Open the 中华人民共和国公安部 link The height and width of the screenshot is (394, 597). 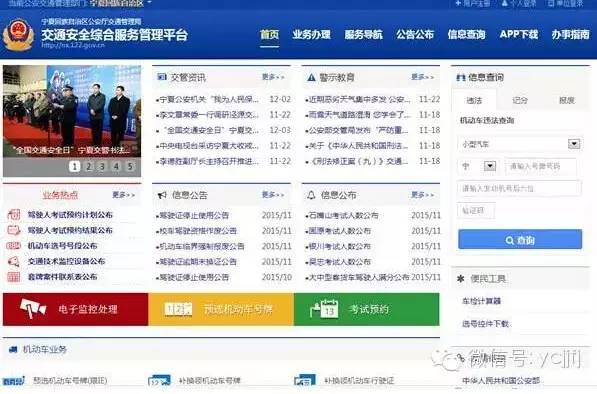[x=501, y=380]
